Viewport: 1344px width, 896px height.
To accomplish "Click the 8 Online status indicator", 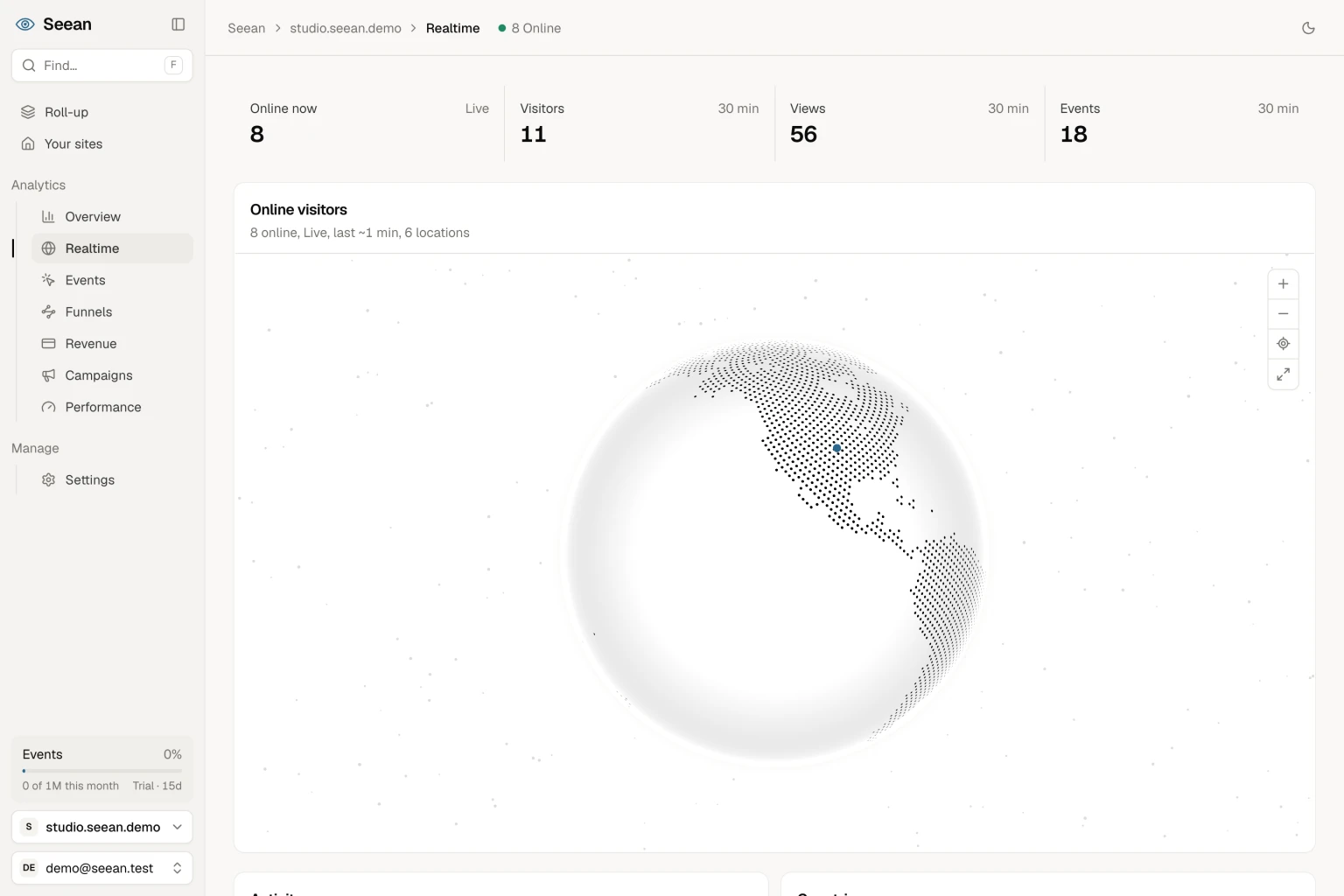I will pos(529,28).
